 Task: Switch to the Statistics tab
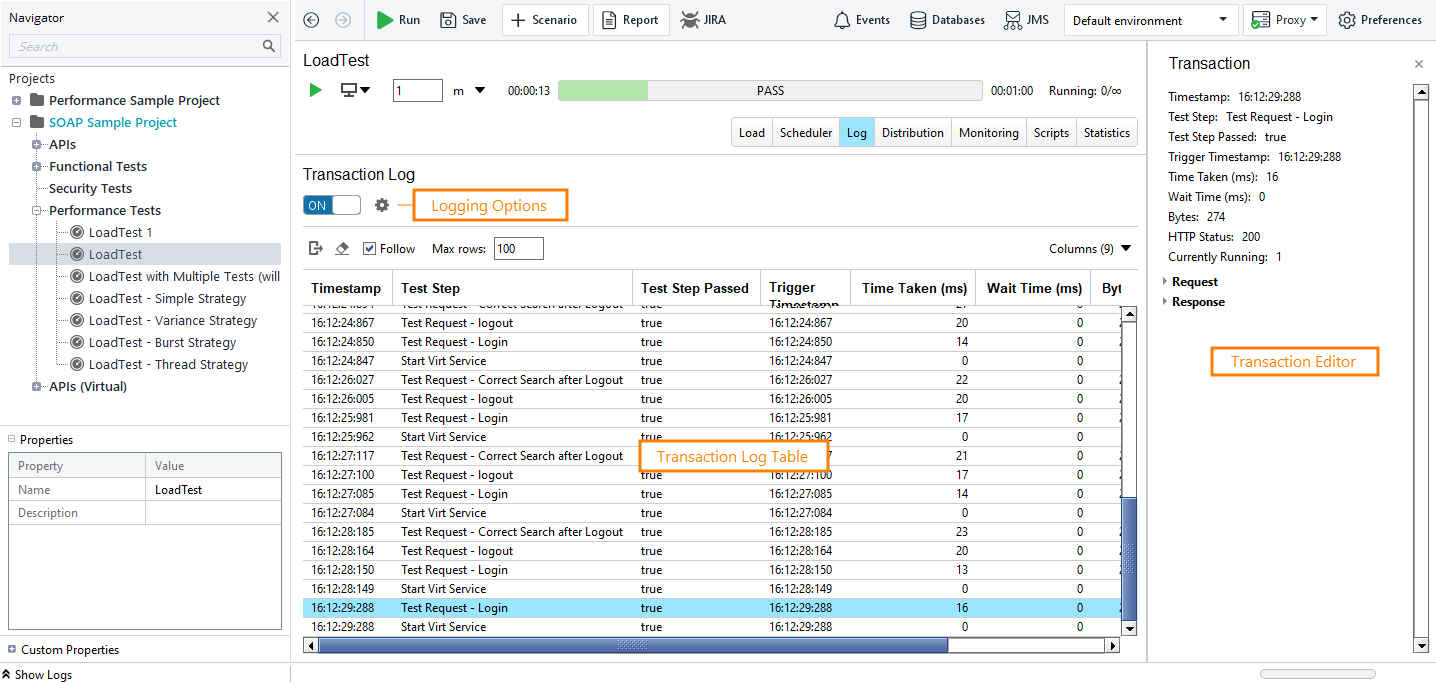(1106, 131)
